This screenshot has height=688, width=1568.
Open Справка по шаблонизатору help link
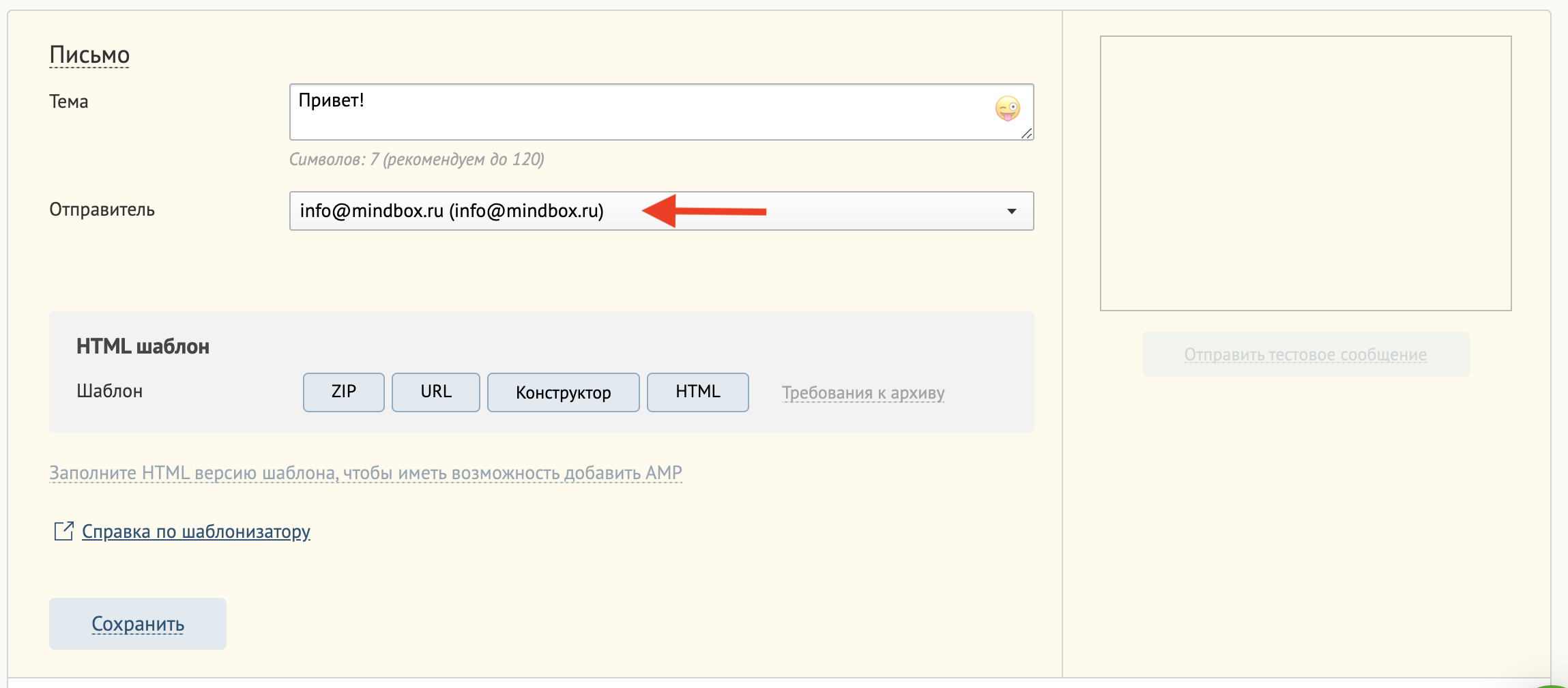pos(196,531)
